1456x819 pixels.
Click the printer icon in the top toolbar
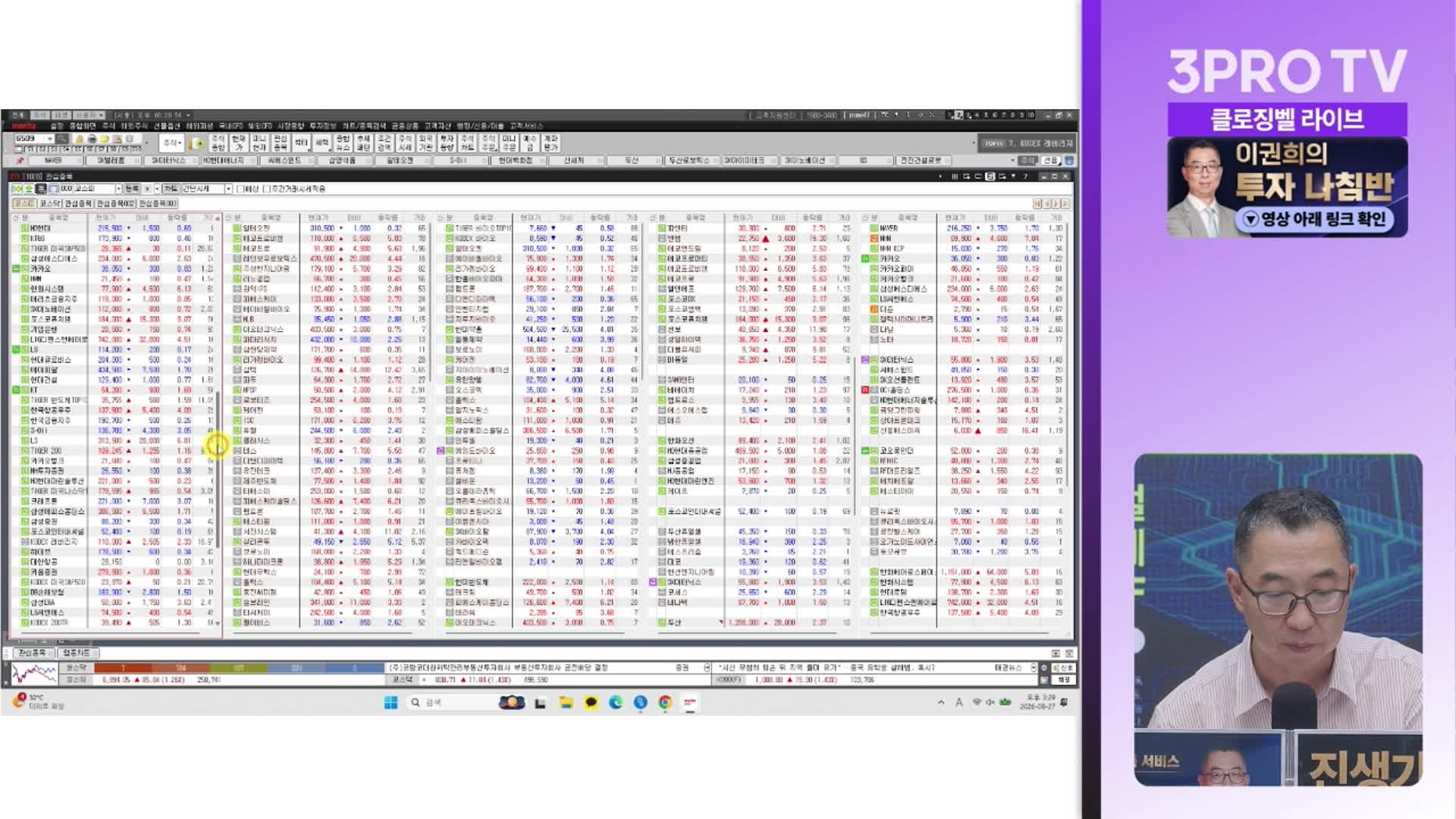(x=92, y=140)
